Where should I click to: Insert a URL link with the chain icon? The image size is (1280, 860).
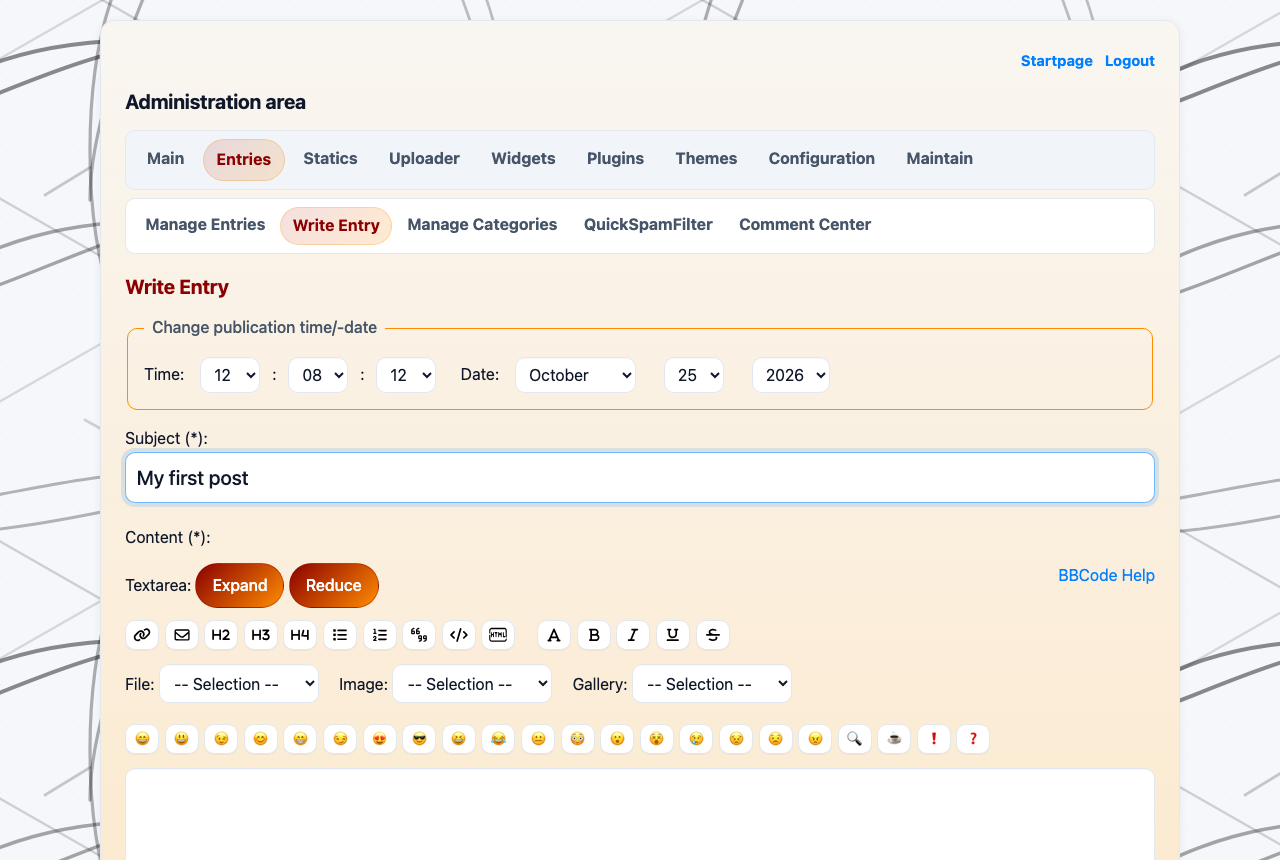coord(142,635)
